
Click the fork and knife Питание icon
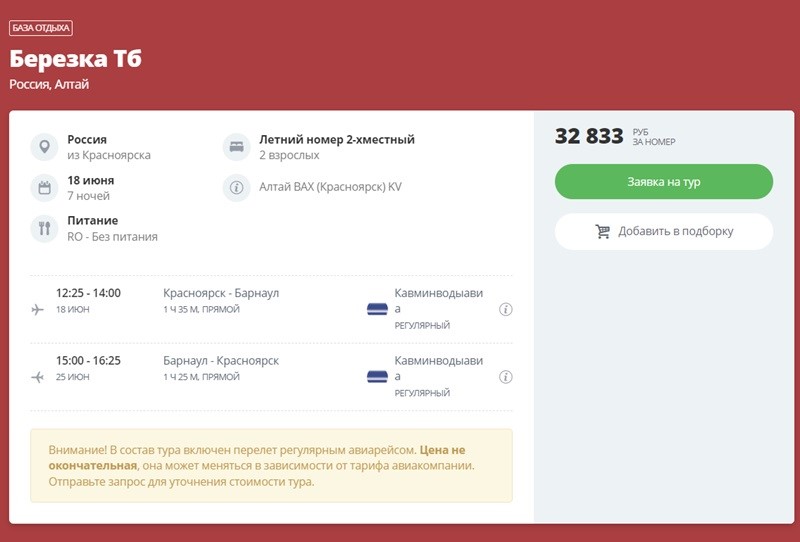click(44, 228)
